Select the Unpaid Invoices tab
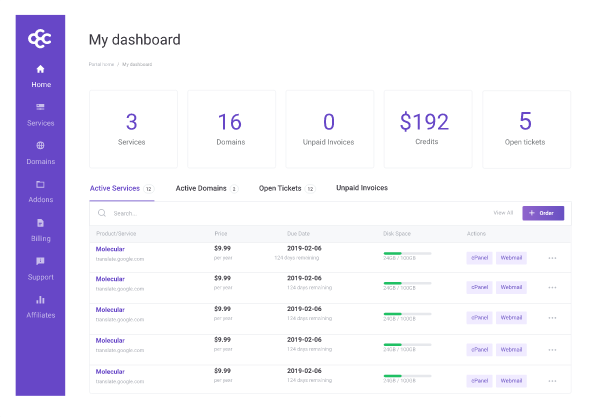The image size is (607, 417). (x=361, y=188)
